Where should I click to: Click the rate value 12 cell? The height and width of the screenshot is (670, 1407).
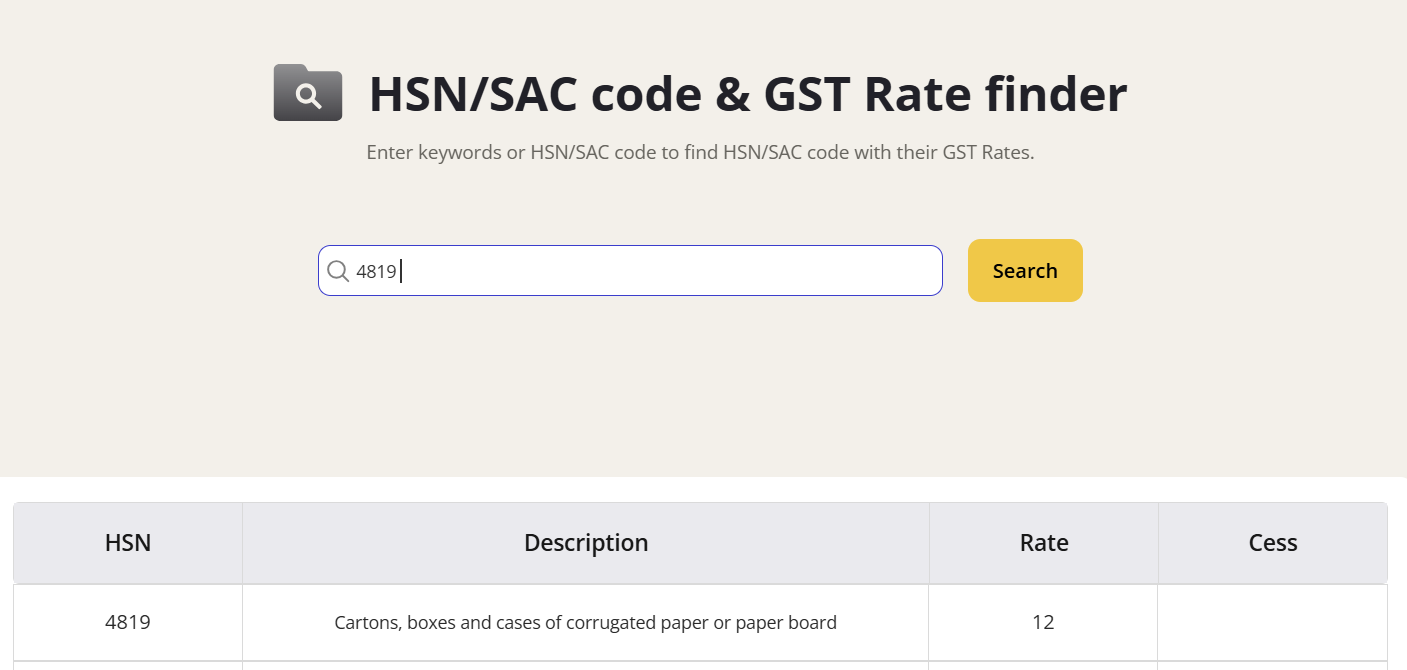click(x=1043, y=622)
